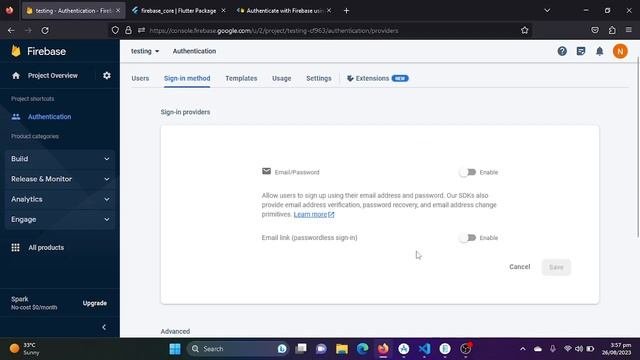Viewport: 640px width, 360px height.
Task: Click the page vertical scrollbar
Action: [x=638, y=147]
